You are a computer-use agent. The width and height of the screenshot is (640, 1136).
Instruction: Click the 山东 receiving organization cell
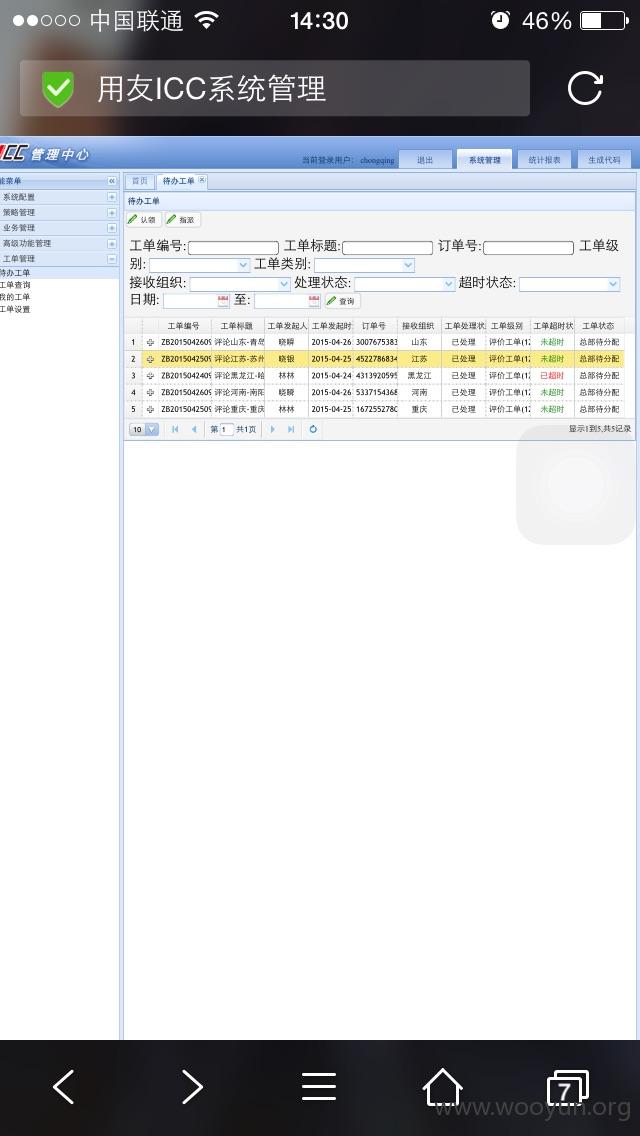(419, 342)
